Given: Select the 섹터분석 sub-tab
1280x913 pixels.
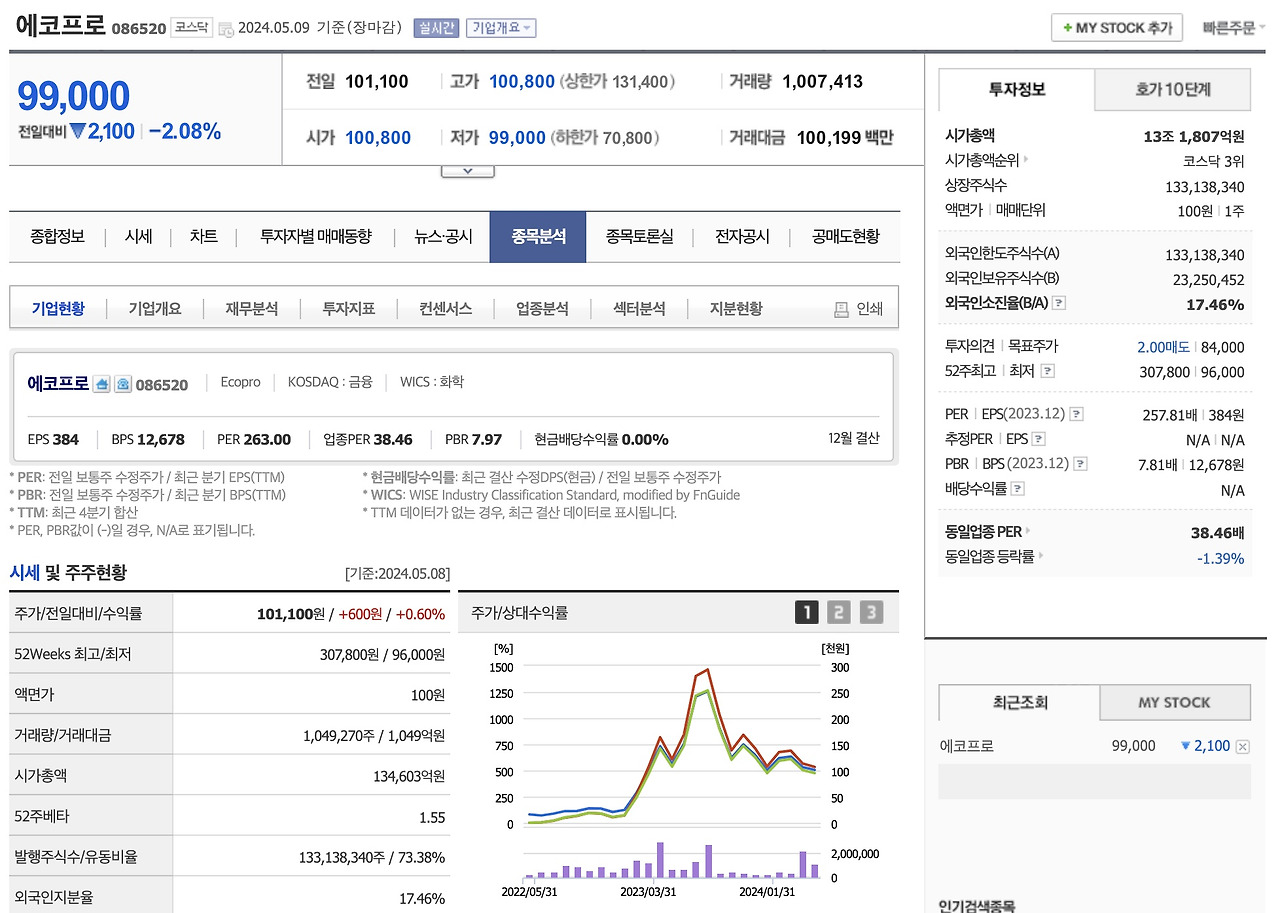Looking at the screenshot, I should [x=639, y=309].
